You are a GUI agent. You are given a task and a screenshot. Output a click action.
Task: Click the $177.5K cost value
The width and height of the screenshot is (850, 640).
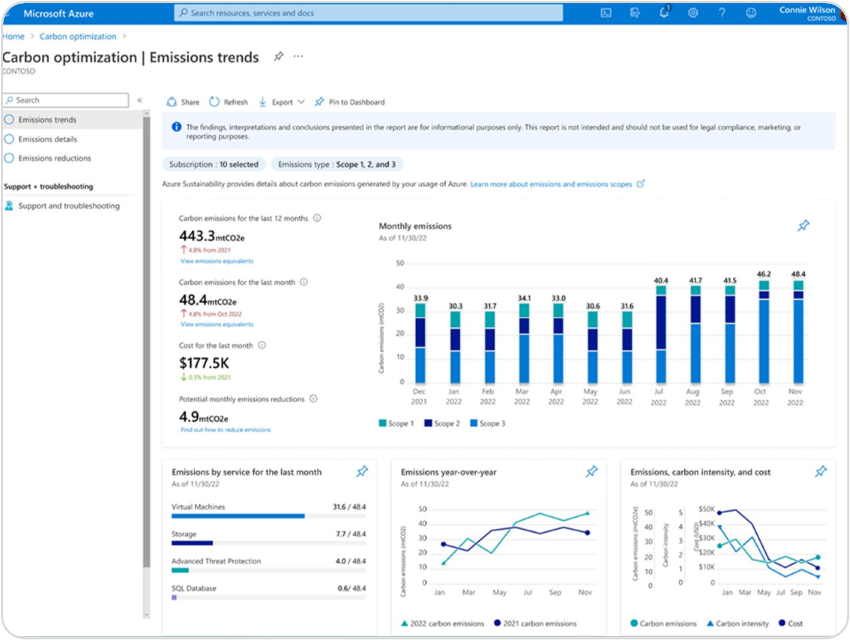(x=204, y=363)
